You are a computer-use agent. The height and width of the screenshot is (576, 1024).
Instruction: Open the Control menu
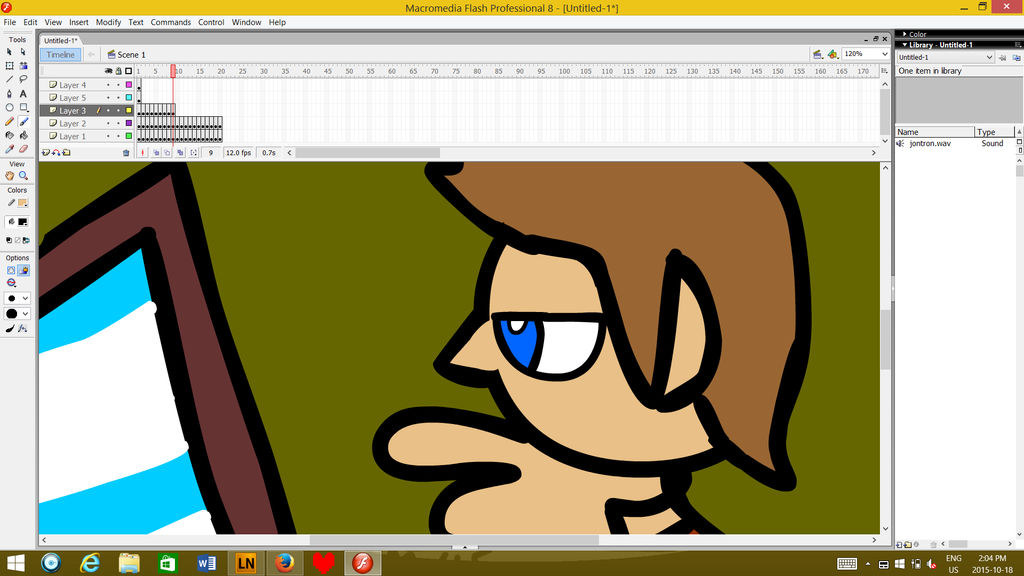(x=212, y=22)
